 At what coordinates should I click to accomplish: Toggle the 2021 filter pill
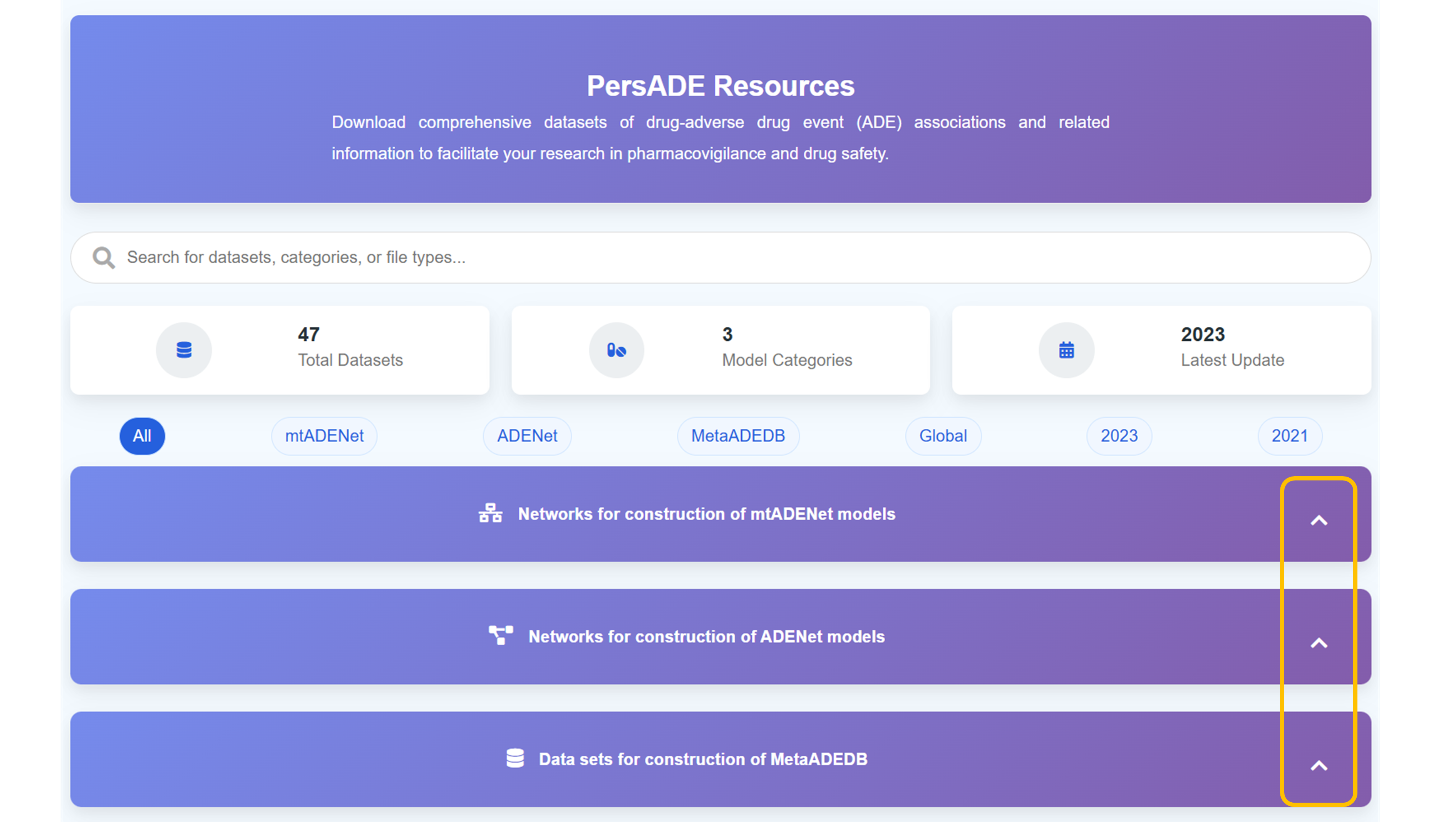1289,436
